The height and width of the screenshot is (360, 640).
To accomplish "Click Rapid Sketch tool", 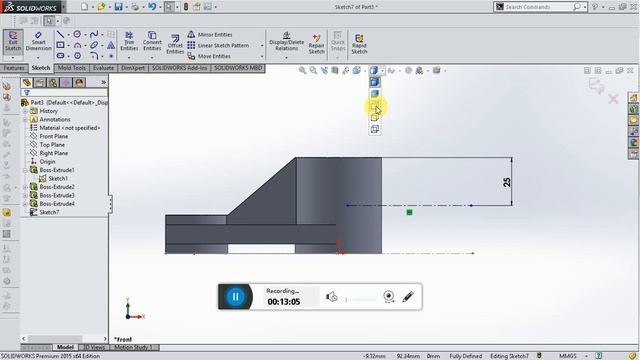I will [359, 44].
